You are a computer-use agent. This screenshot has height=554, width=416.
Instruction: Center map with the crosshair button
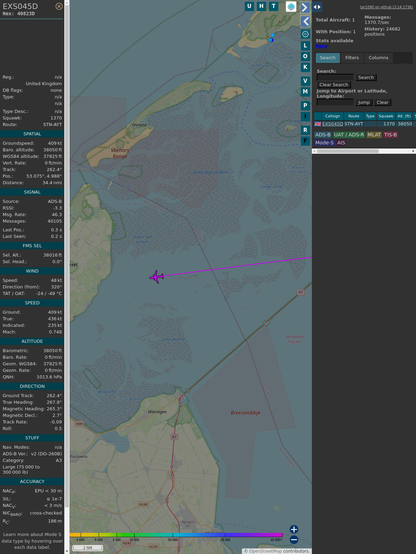tap(305, 34)
